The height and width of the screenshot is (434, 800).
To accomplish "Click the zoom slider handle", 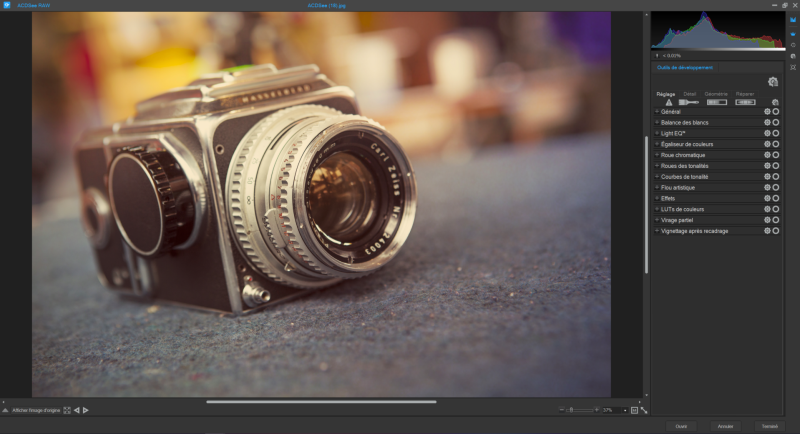I will 571,410.
